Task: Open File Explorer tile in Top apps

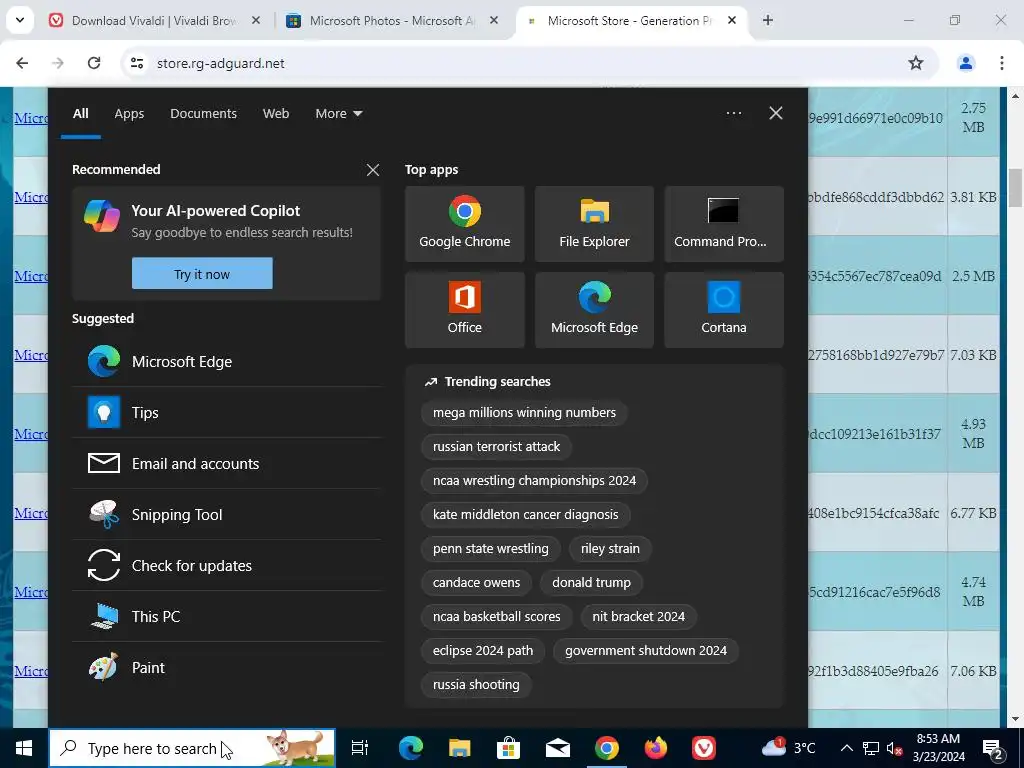Action: click(x=594, y=223)
